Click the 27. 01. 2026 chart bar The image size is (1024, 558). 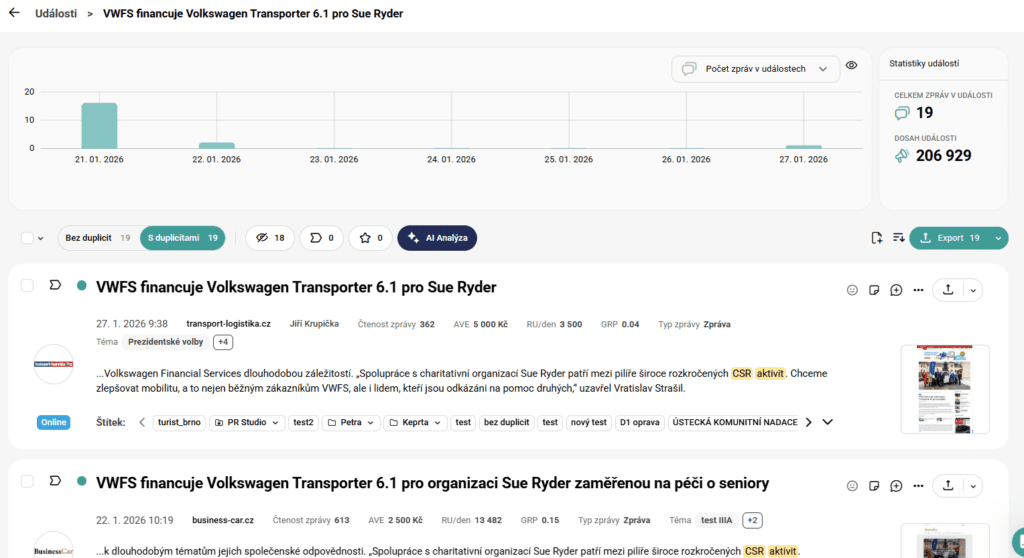pyautogui.click(x=803, y=146)
